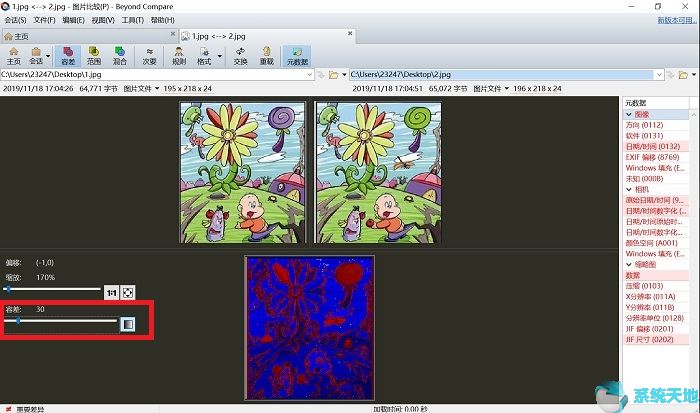Toggle the 元数据 metadata panel button
The image size is (700, 413).
coord(297,56)
